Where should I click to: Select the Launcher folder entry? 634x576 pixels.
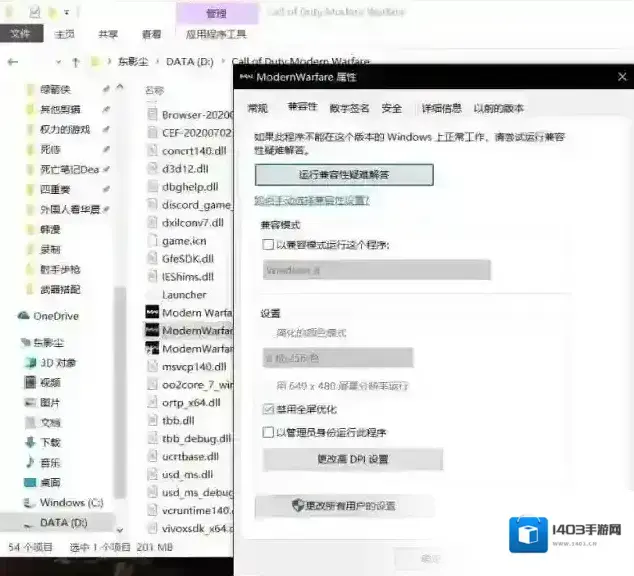(184, 295)
